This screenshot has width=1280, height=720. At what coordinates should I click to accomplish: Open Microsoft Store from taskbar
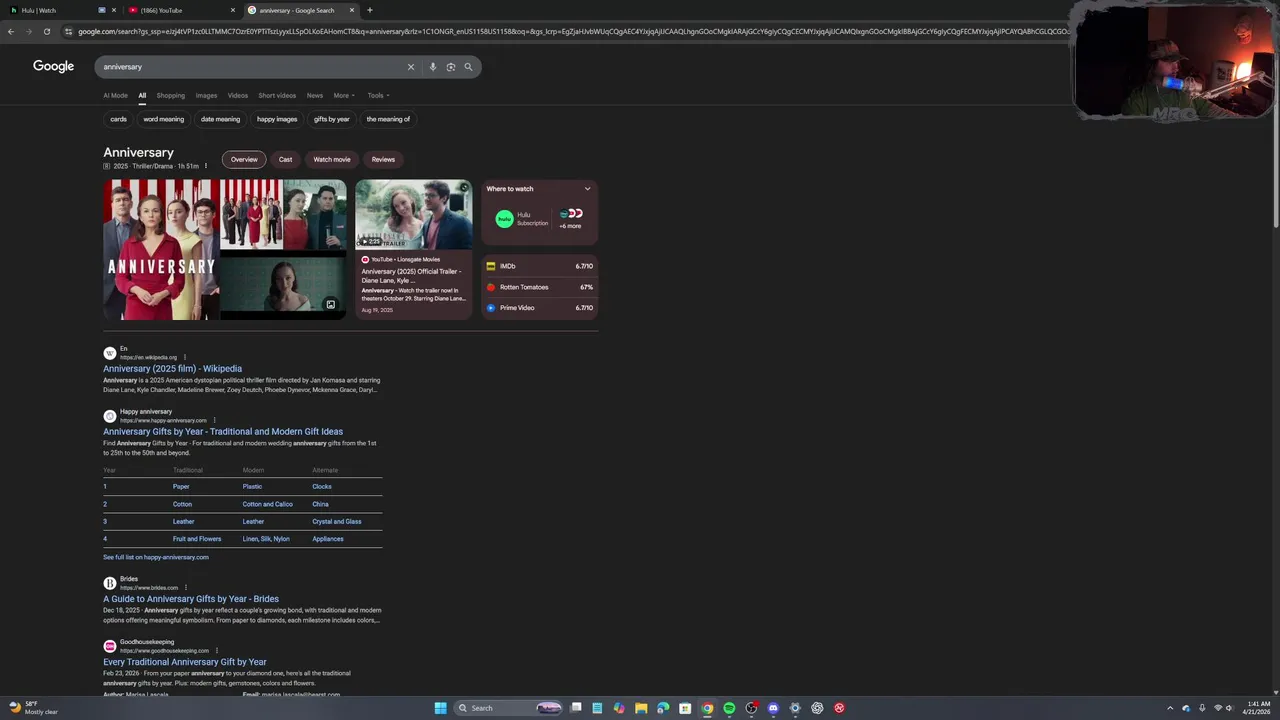tap(685, 708)
